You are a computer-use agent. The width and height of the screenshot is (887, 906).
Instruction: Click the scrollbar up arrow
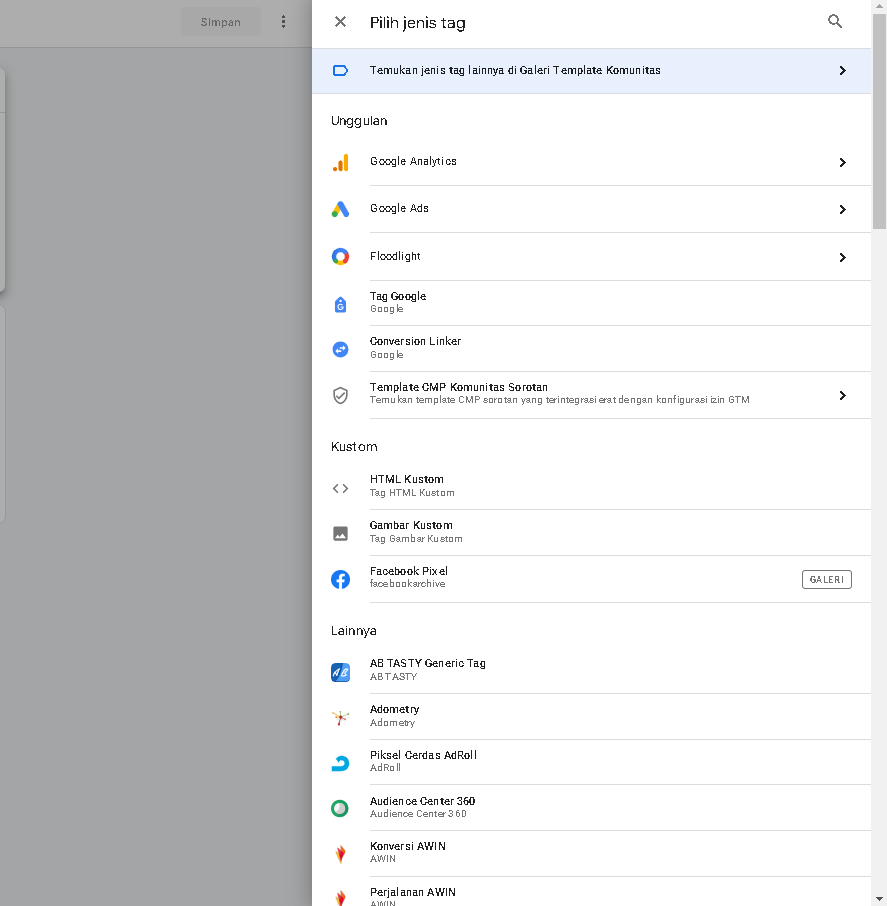pyautogui.click(x=879, y=5)
